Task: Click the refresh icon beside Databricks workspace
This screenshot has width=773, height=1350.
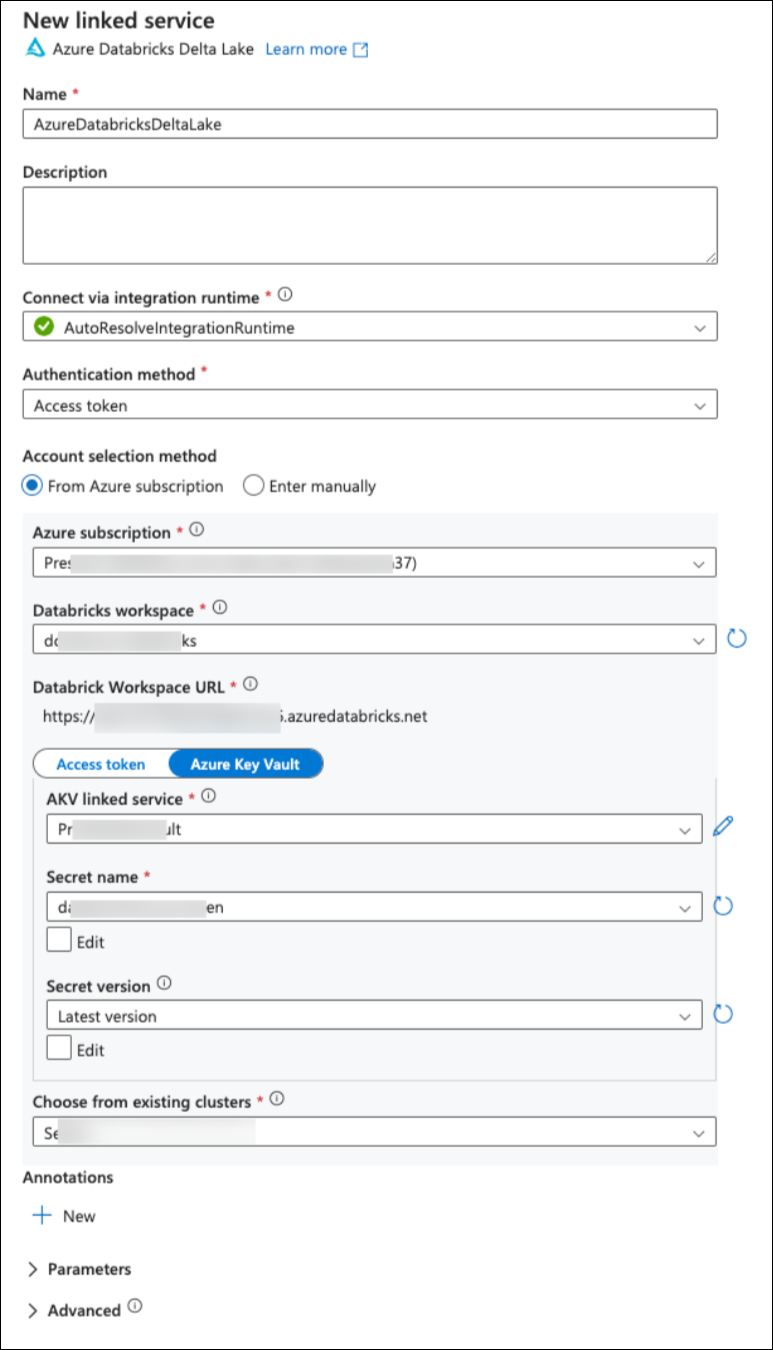Action: (737, 638)
